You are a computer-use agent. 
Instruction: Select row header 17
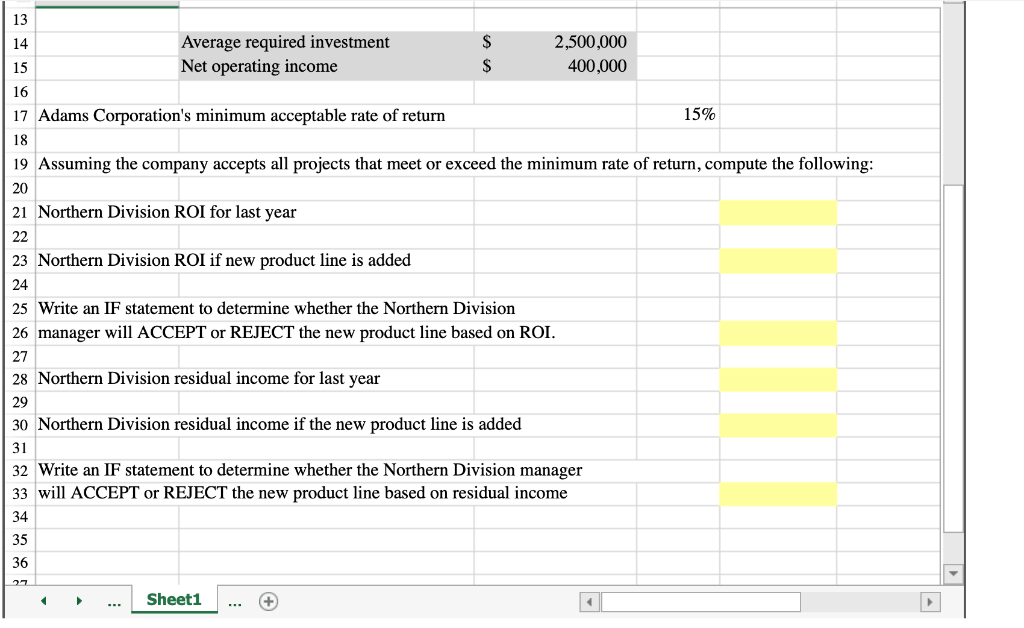point(20,115)
